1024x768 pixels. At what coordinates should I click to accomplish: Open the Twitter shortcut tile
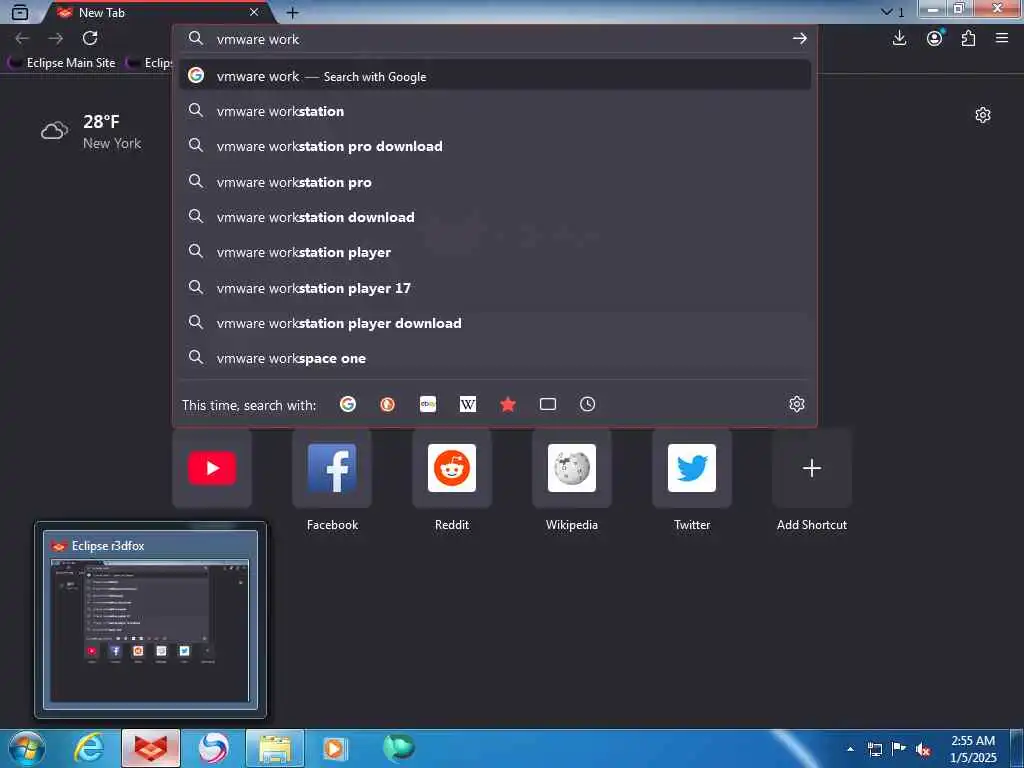coord(692,468)
